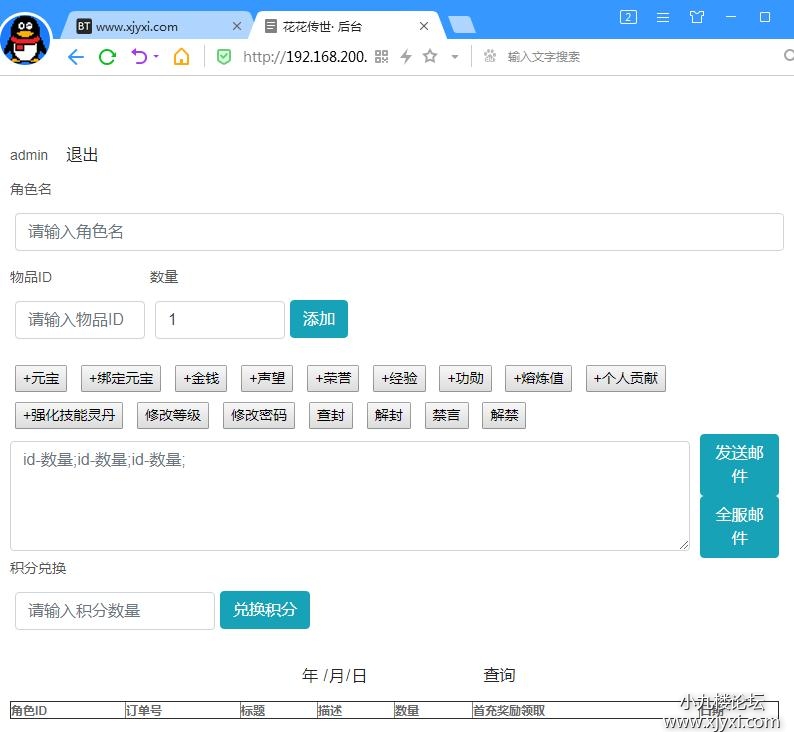Click the 添加 button
Viewport: 794px width, 737px height.
coord(318,319)
